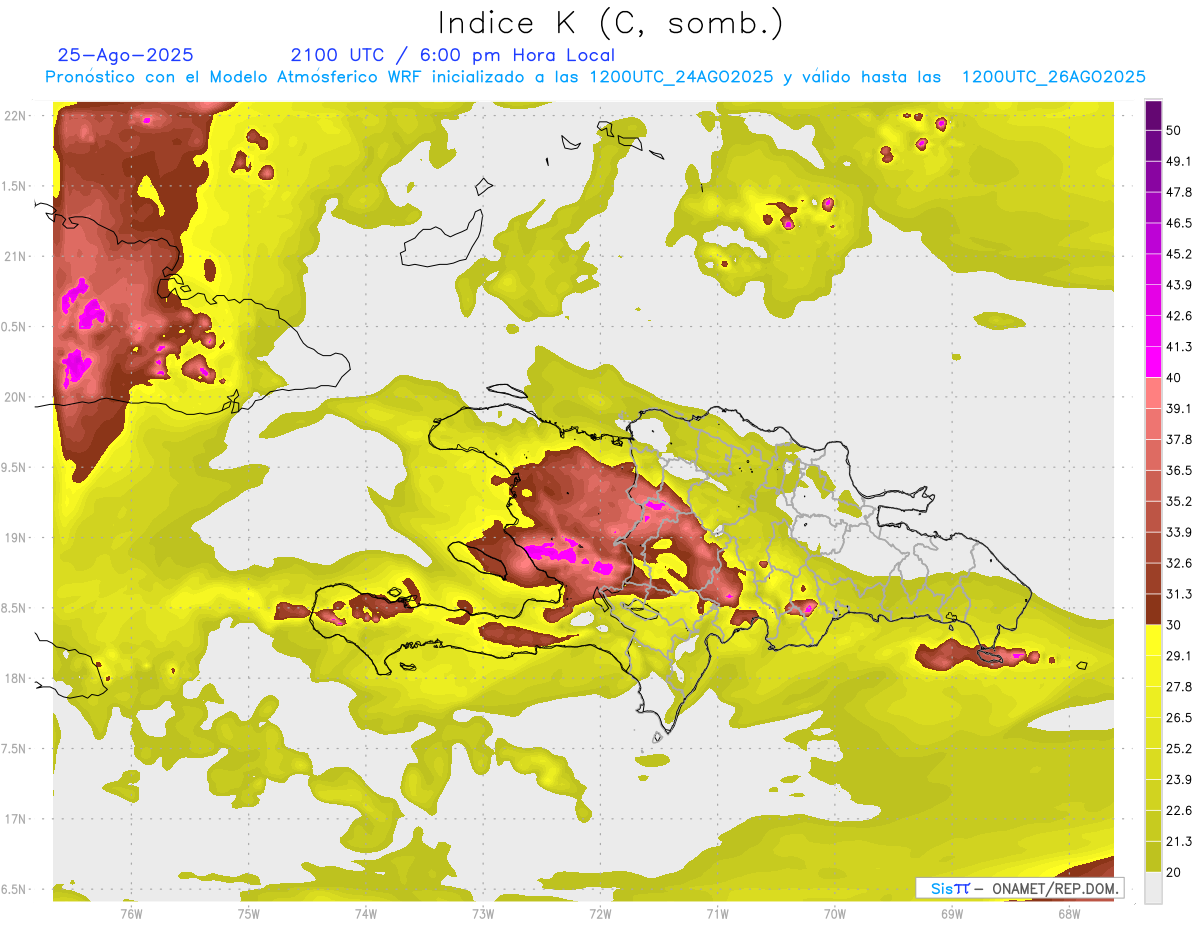Click the initialization time '1200UTC_24AGO2025'

pos(681,77)
